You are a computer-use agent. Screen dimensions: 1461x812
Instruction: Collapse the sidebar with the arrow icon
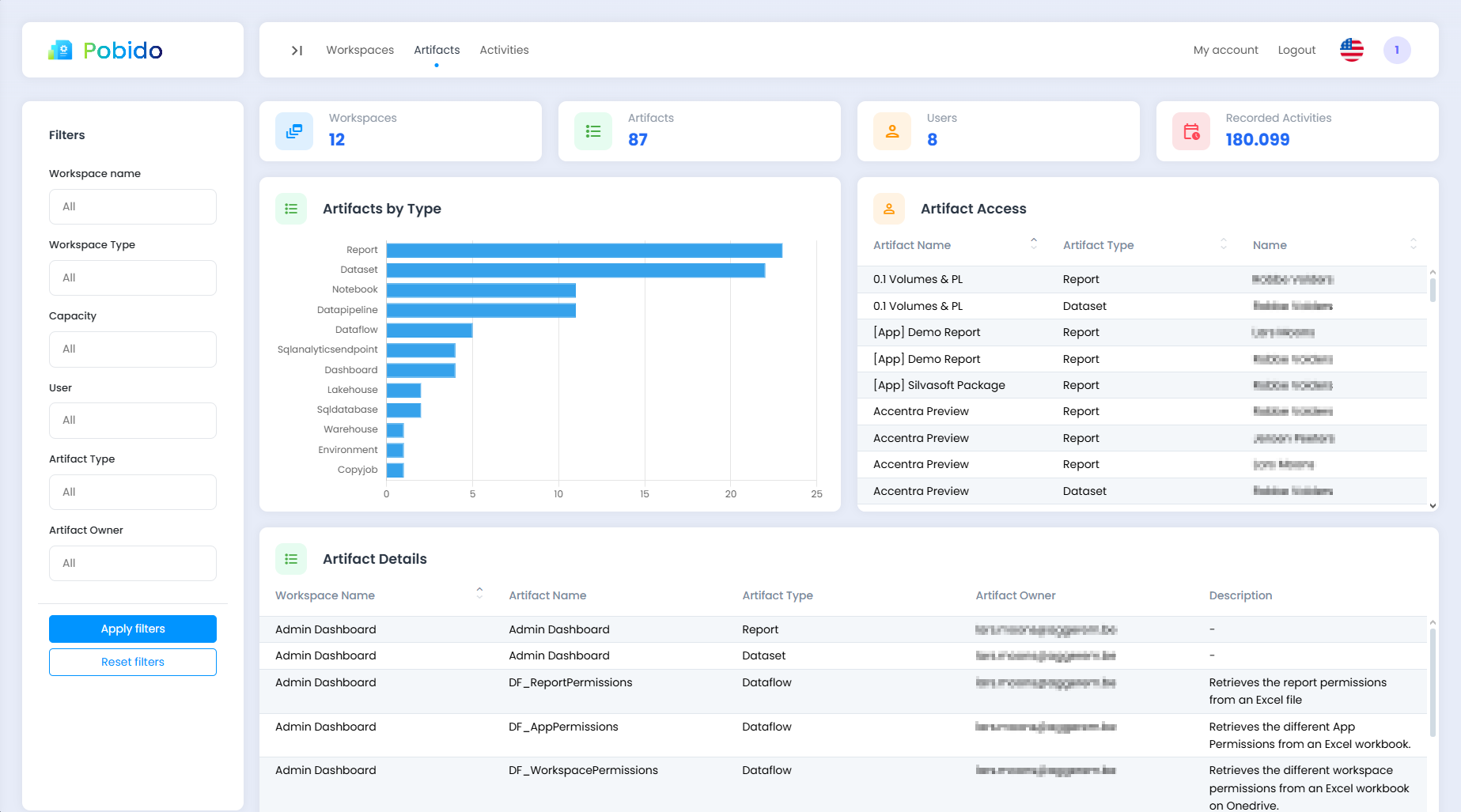(297, 51)
